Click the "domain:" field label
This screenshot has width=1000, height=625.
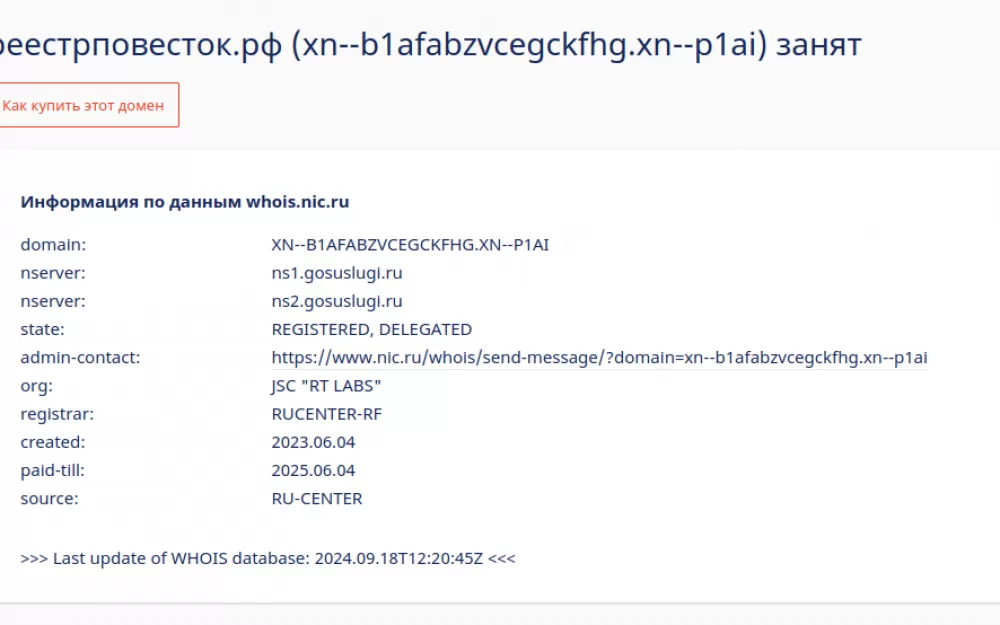(53, 245)
